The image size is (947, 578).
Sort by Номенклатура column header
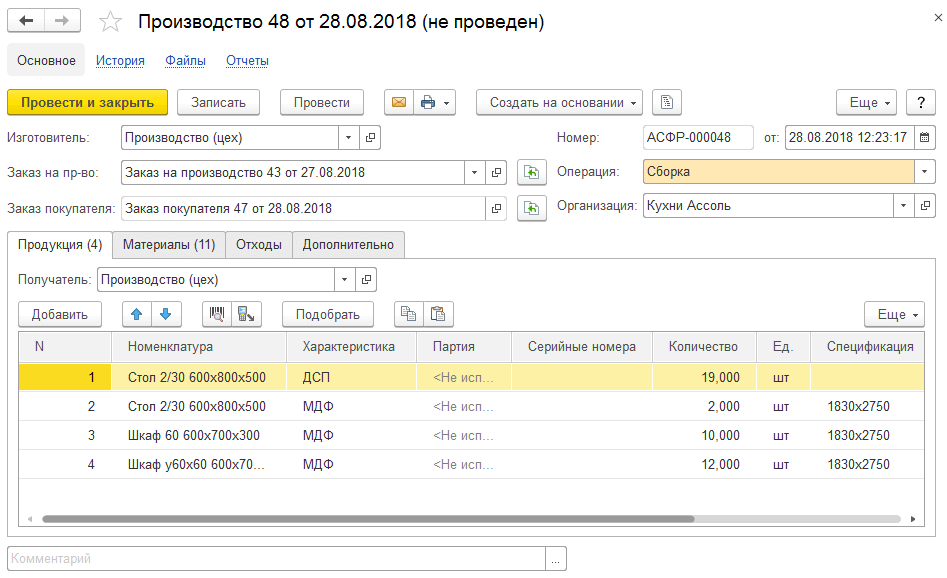coord(199,347)
